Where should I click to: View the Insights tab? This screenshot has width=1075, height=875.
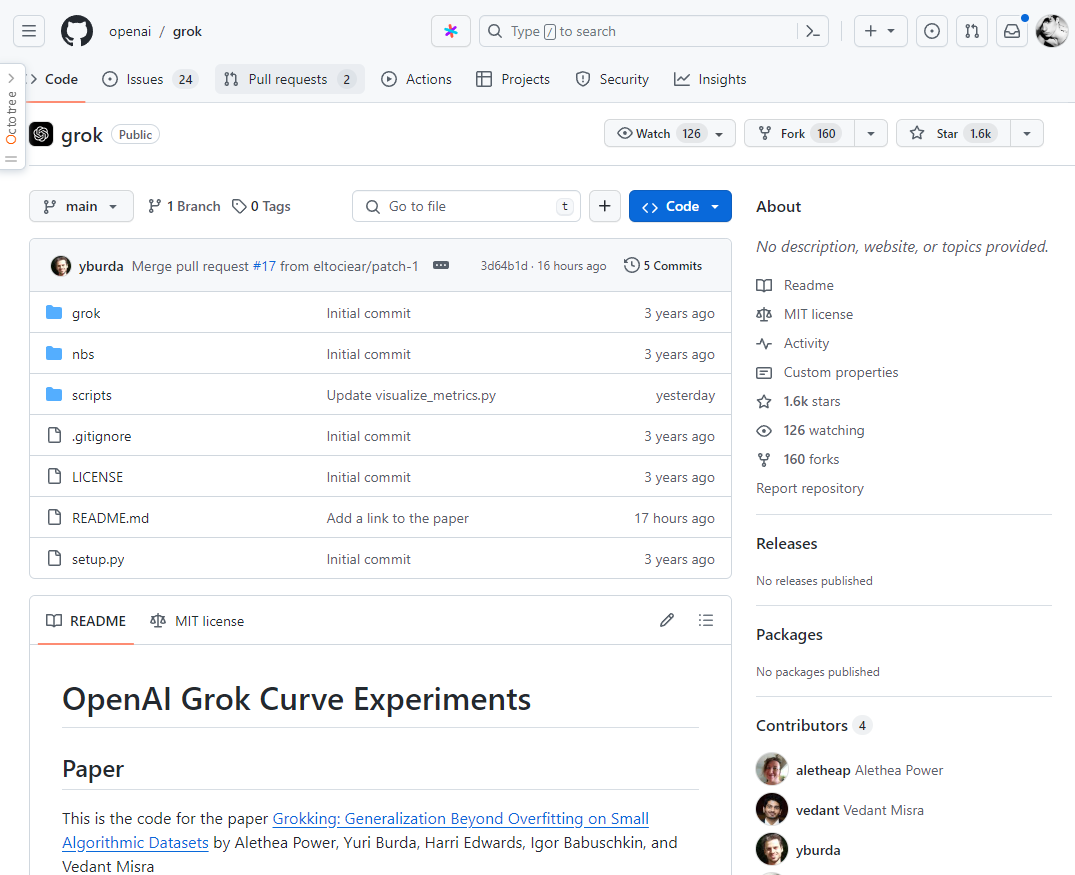pyautogui.click(x=710, y=80)
